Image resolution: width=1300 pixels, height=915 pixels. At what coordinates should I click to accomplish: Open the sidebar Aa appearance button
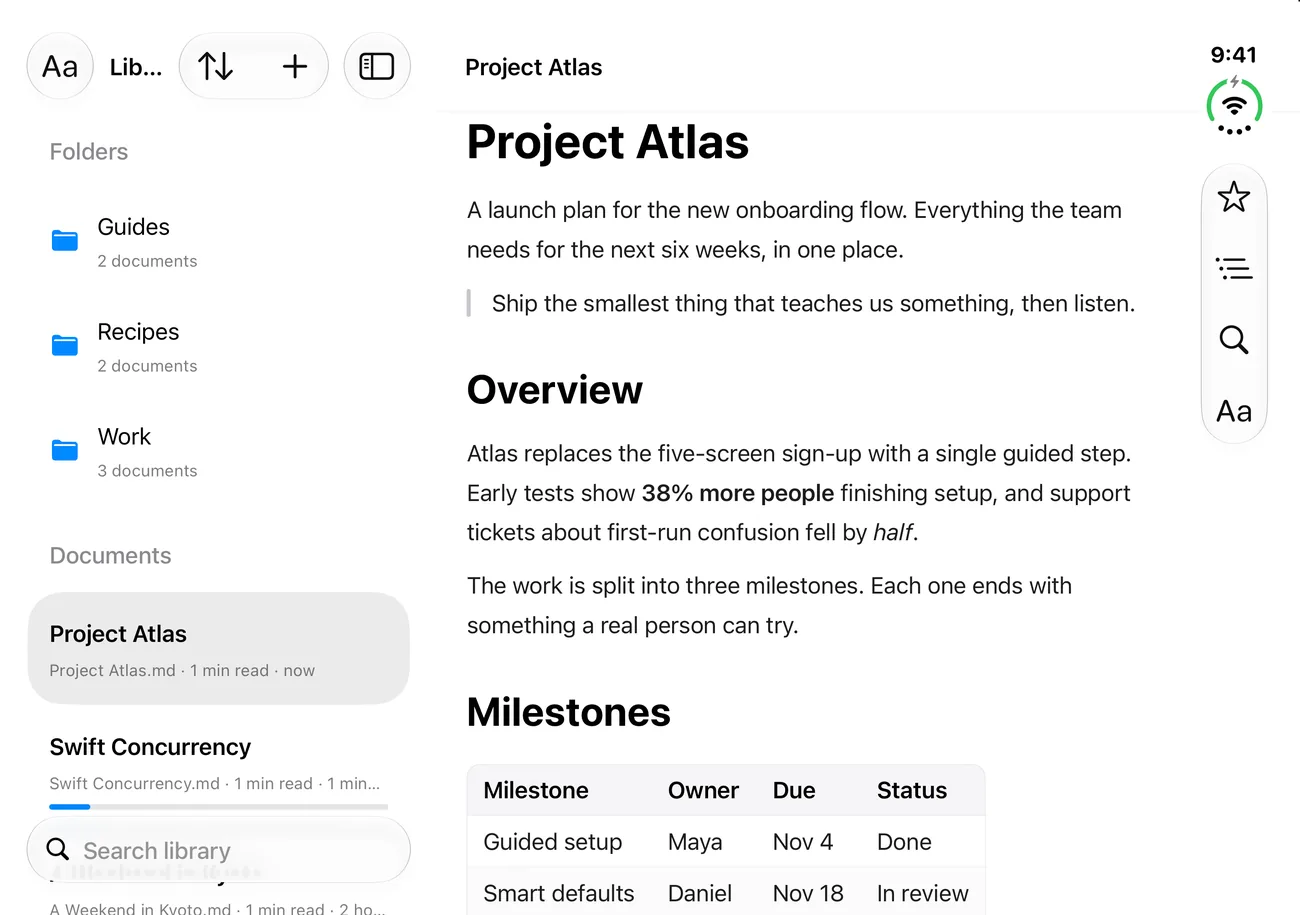coord(60,67)
